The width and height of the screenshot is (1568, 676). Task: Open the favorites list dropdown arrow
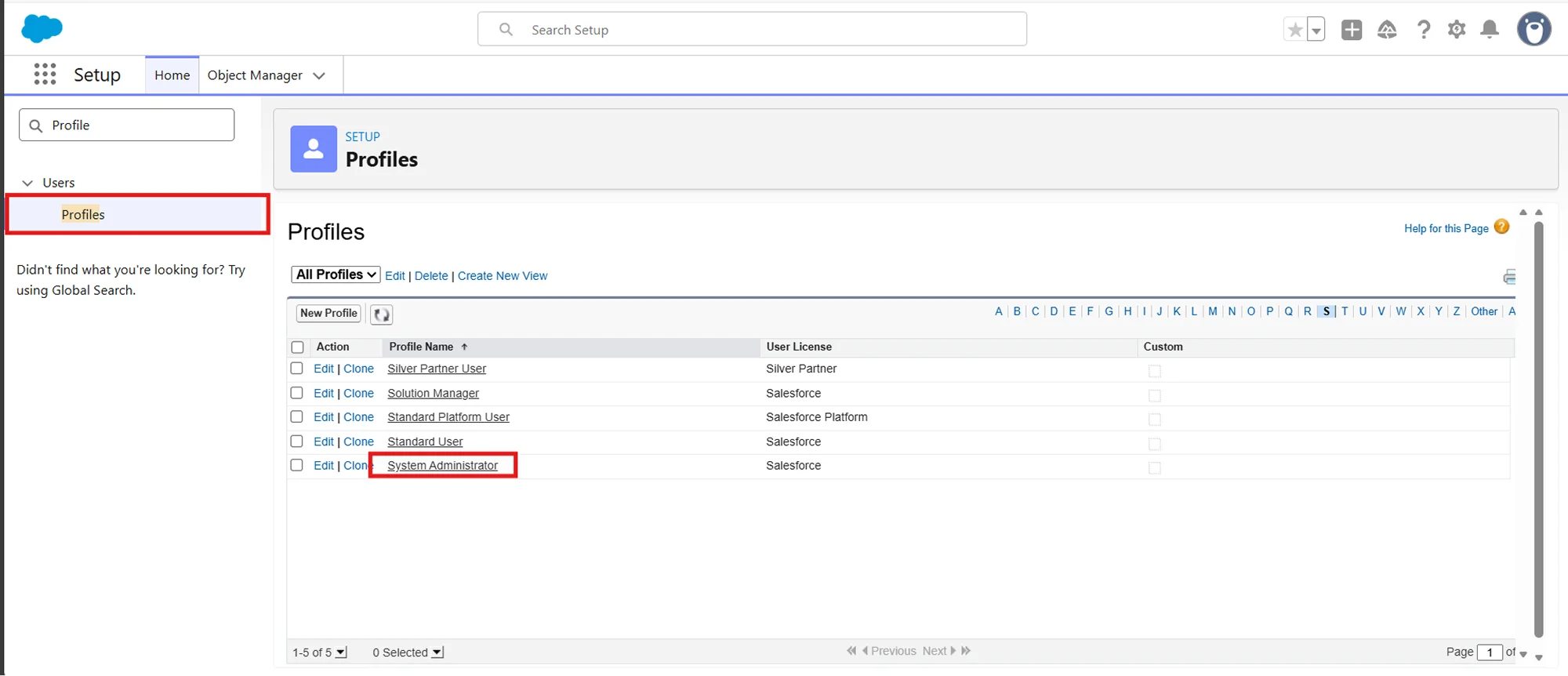pyautogui.click(x=1316, y=30)
